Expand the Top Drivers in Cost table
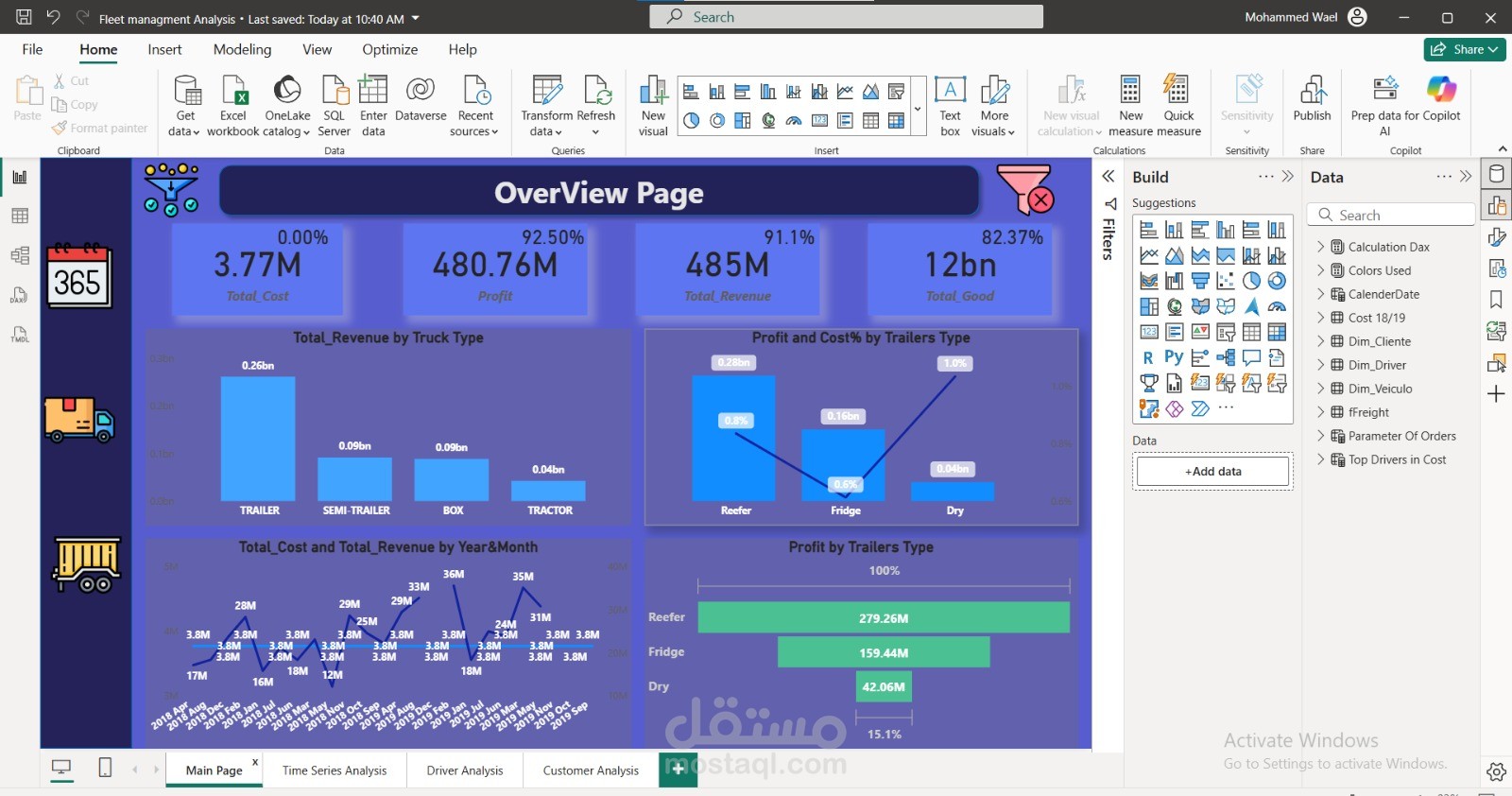Screen dimensions: 1512x796 [x=1321, y=459]
